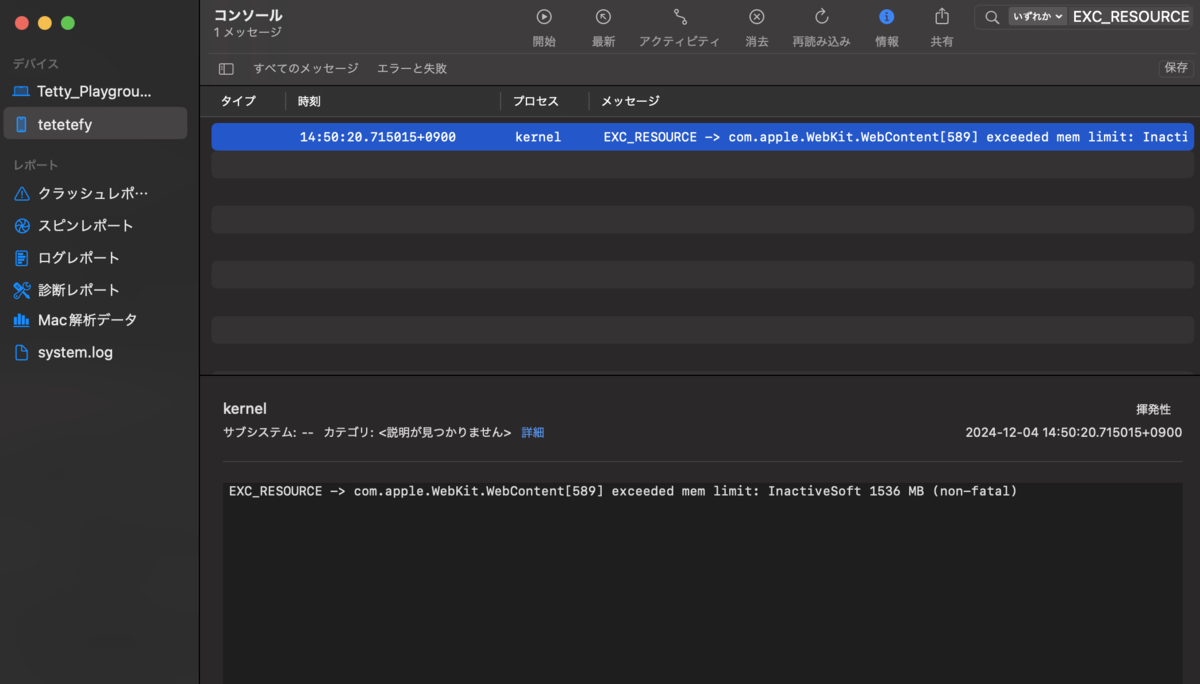Sort by the プロセス column header
This screenshot has height=684, width=1200.
[536, 101]
